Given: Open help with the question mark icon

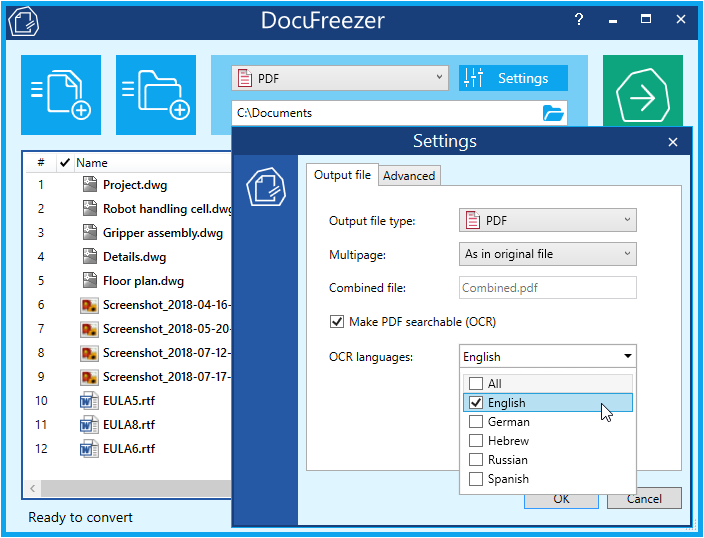Looking at the screenshot, I should 579,19.
